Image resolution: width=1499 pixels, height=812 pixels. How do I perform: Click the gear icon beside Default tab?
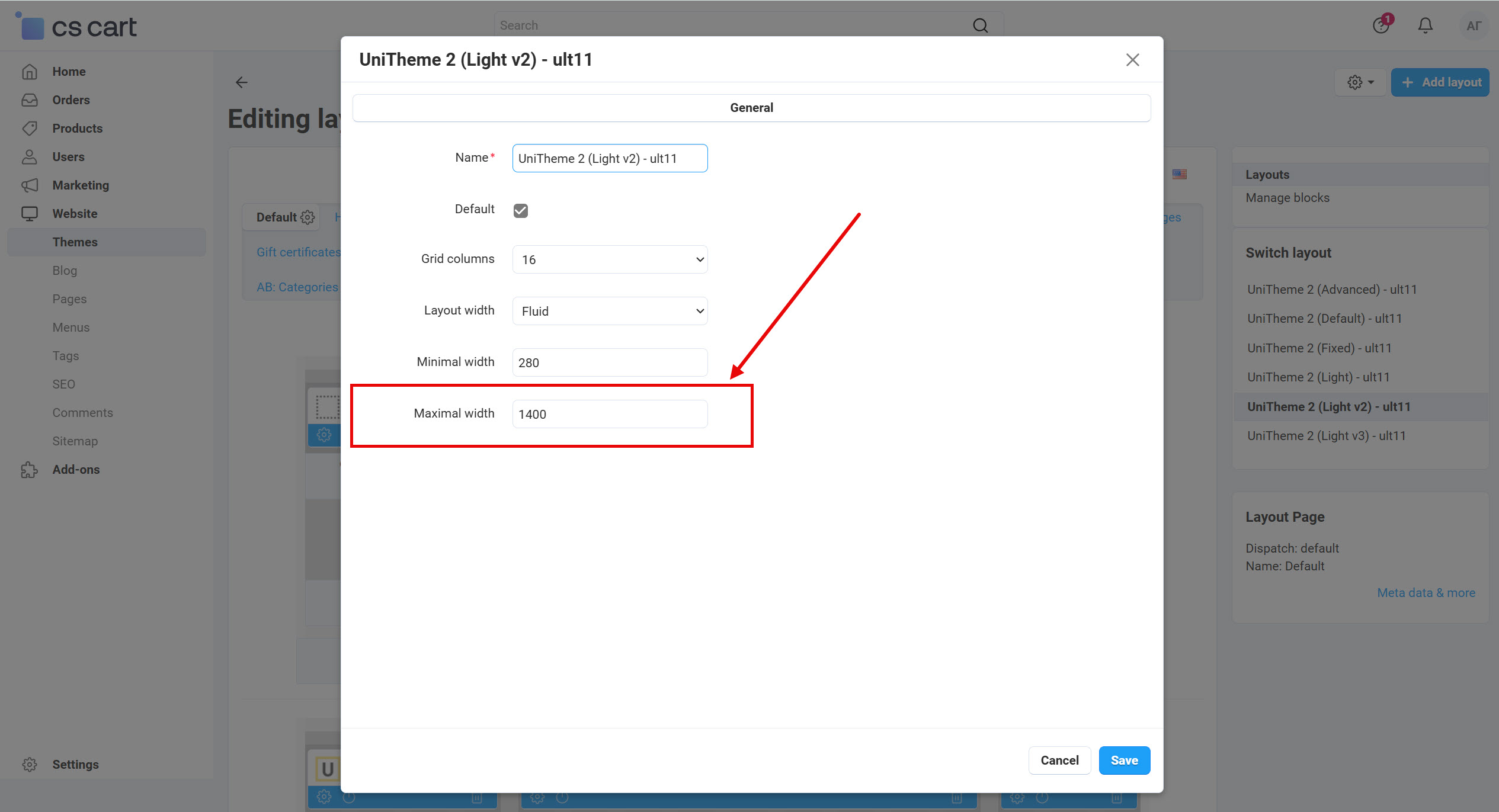coord(308,217)
